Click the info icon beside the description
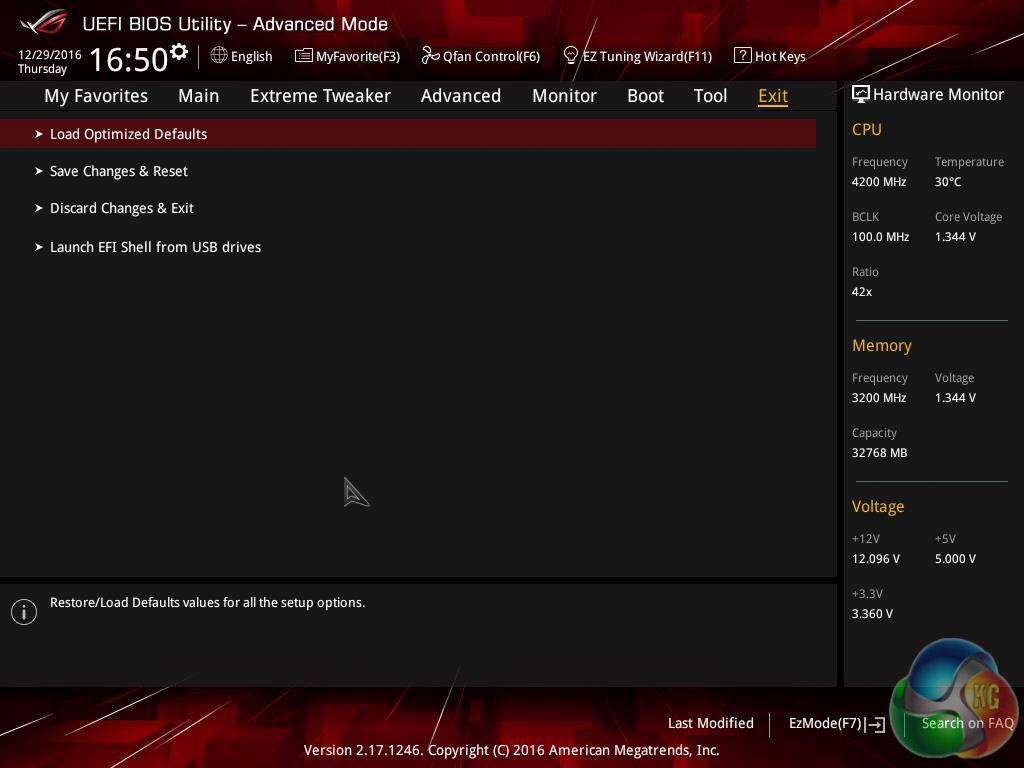 (24, 612)
